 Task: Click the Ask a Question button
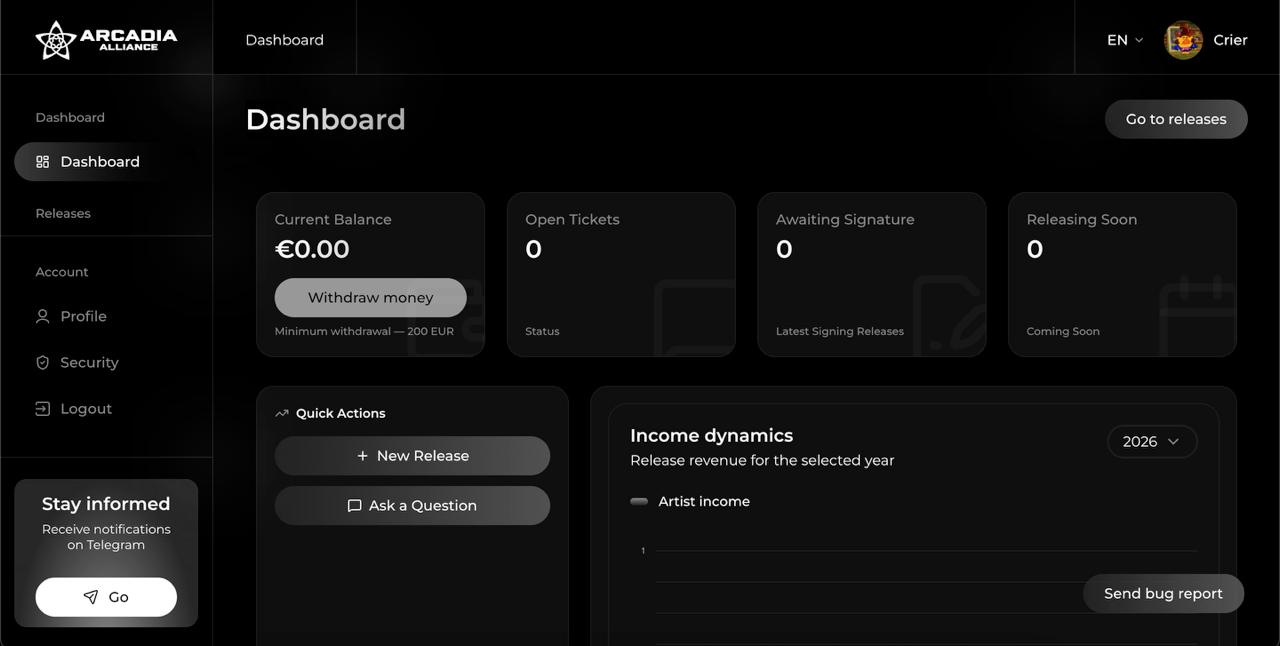[x=412, y=506]
